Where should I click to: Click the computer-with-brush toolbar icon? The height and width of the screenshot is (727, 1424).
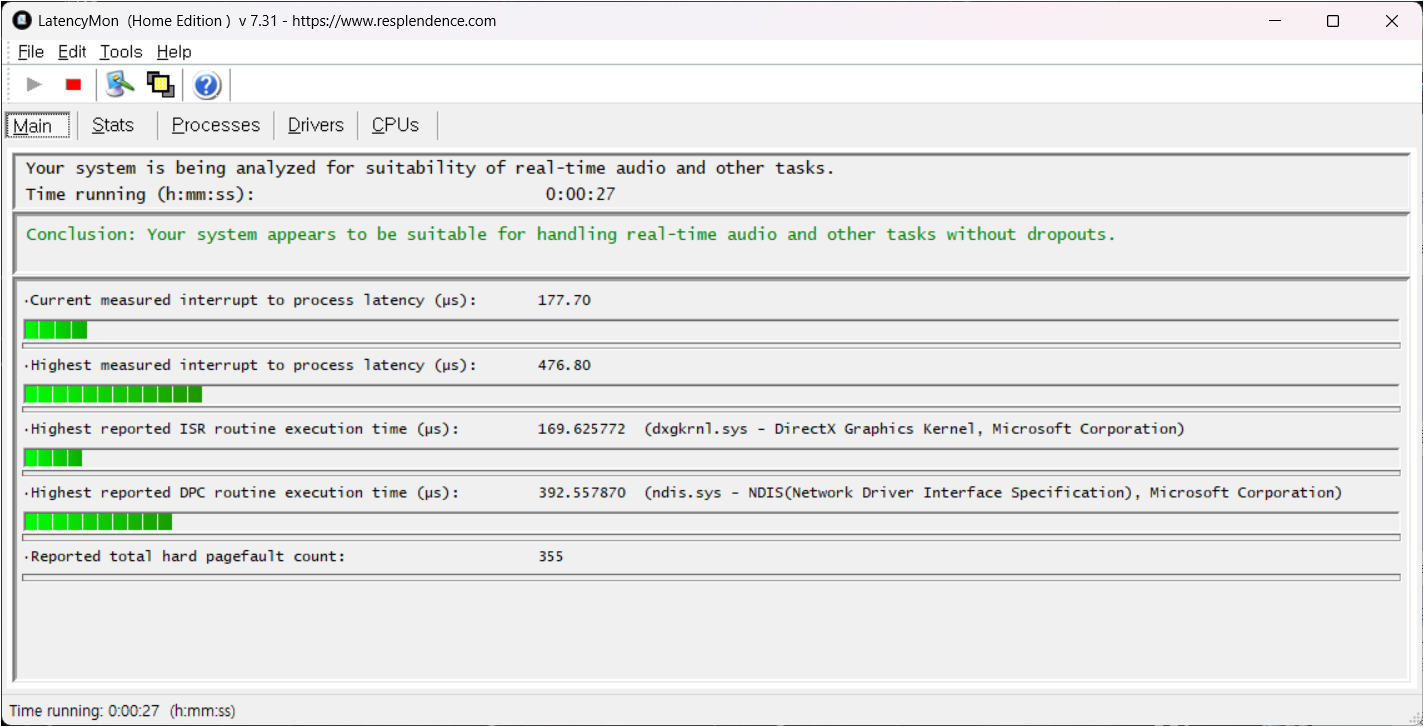coord(120,85)
